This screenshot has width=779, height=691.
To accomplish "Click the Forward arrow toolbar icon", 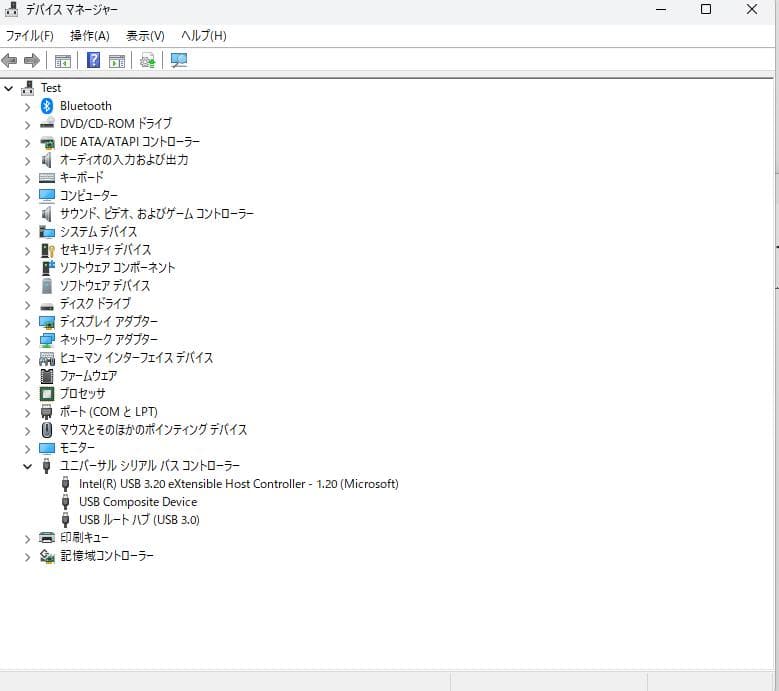I will point(32,61).
